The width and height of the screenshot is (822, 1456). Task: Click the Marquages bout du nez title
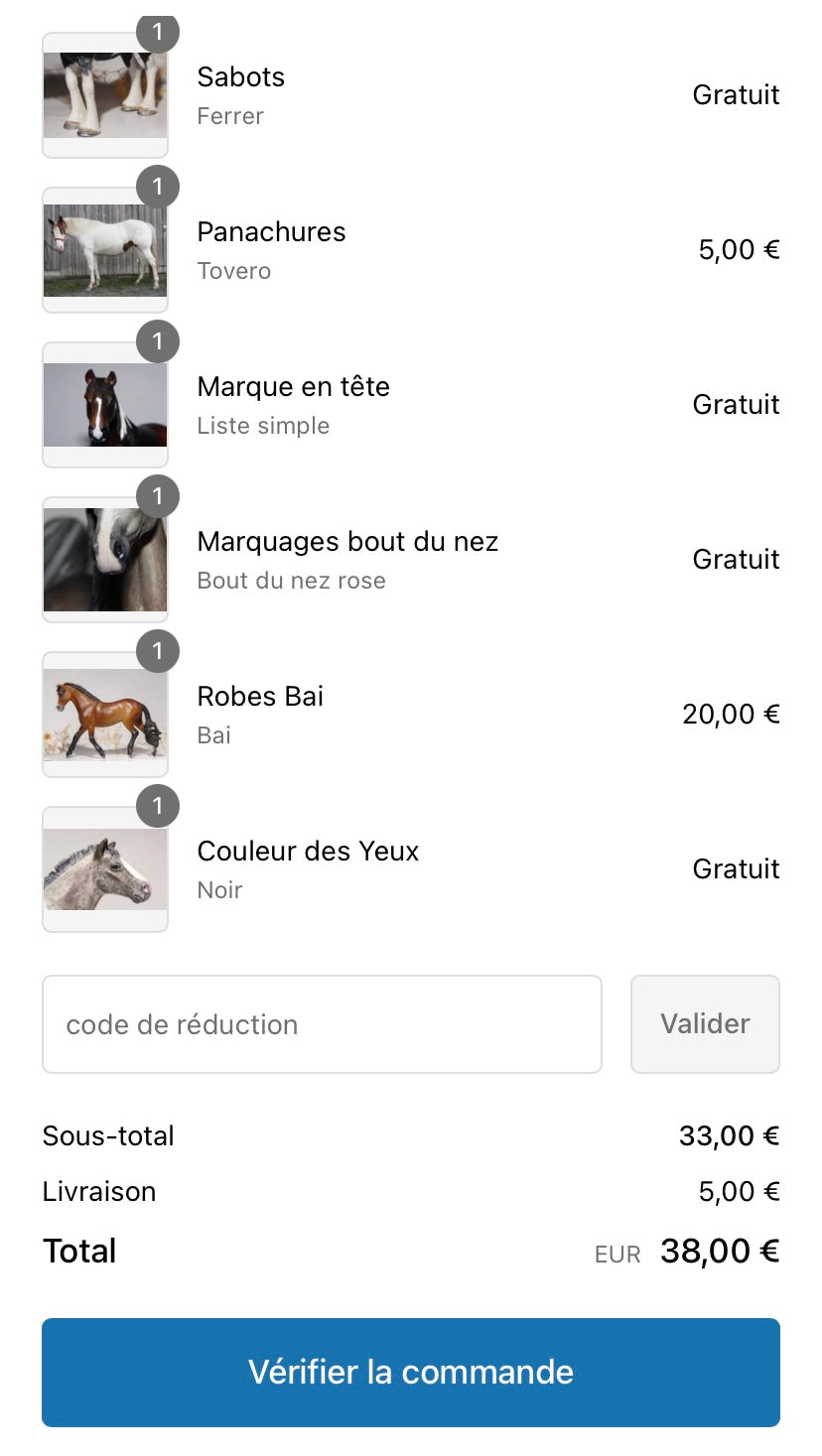click(347, 542)
